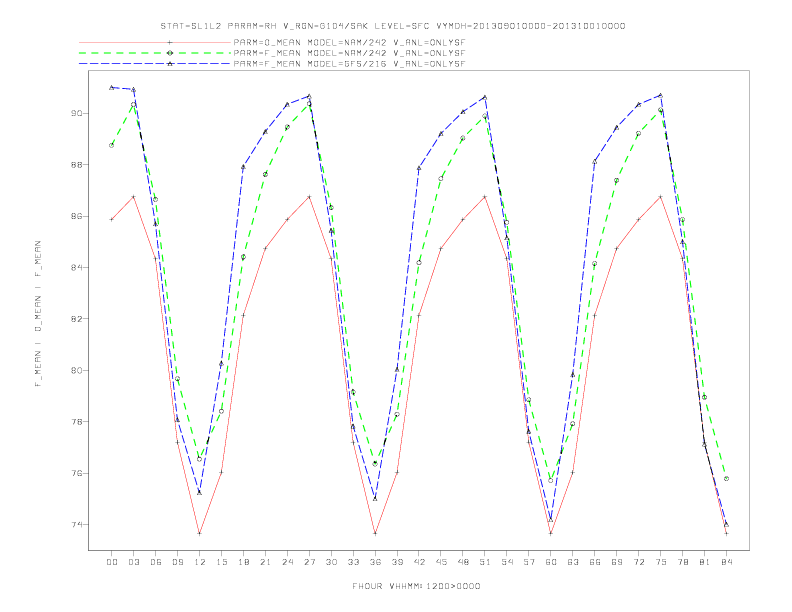Click the blue triangle marker at forecast hour 36
This screenshot has height=612, width=792.
tap(375, 498)
